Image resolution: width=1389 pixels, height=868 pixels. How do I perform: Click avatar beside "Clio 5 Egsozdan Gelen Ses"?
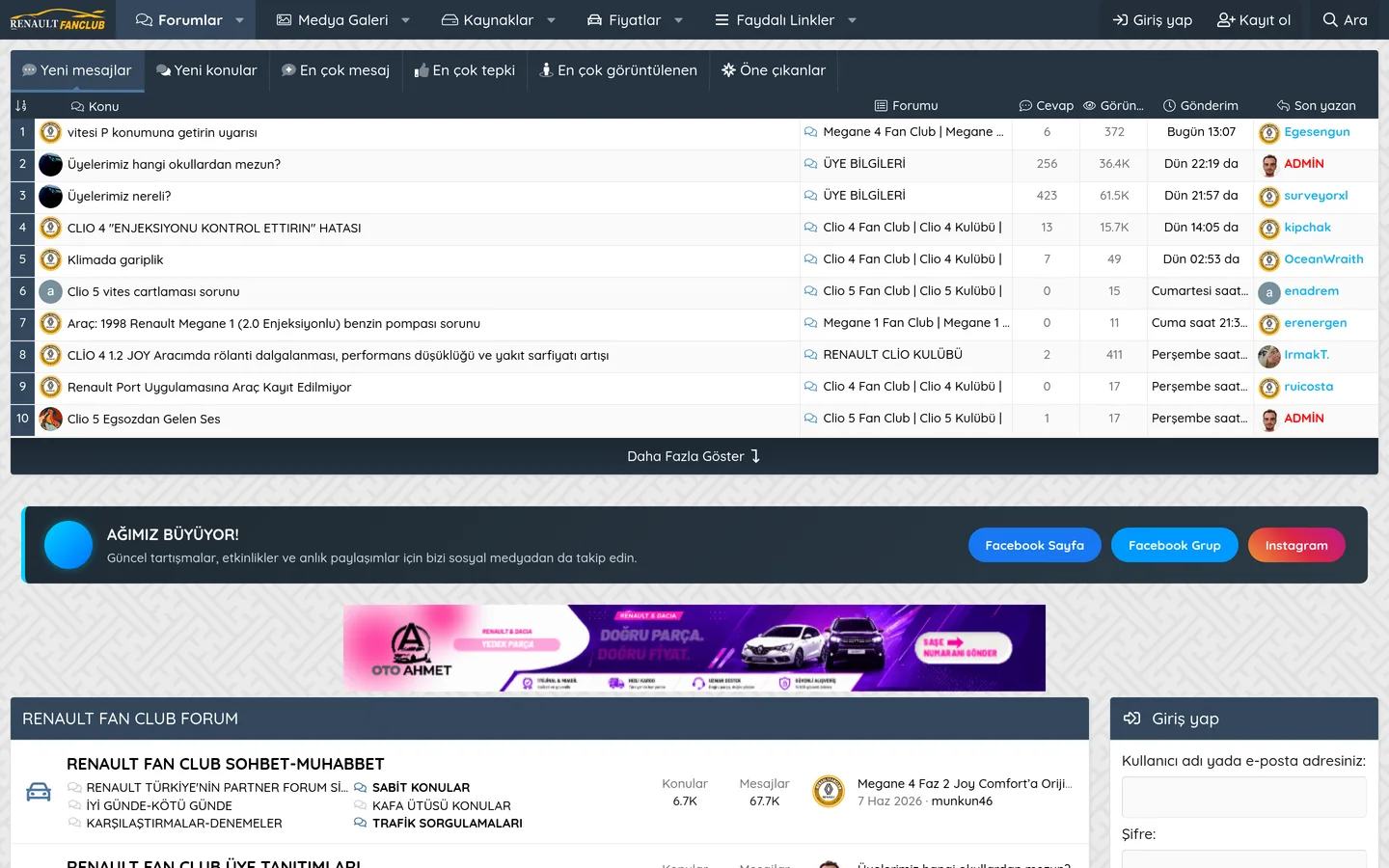[x=51, y=420]
